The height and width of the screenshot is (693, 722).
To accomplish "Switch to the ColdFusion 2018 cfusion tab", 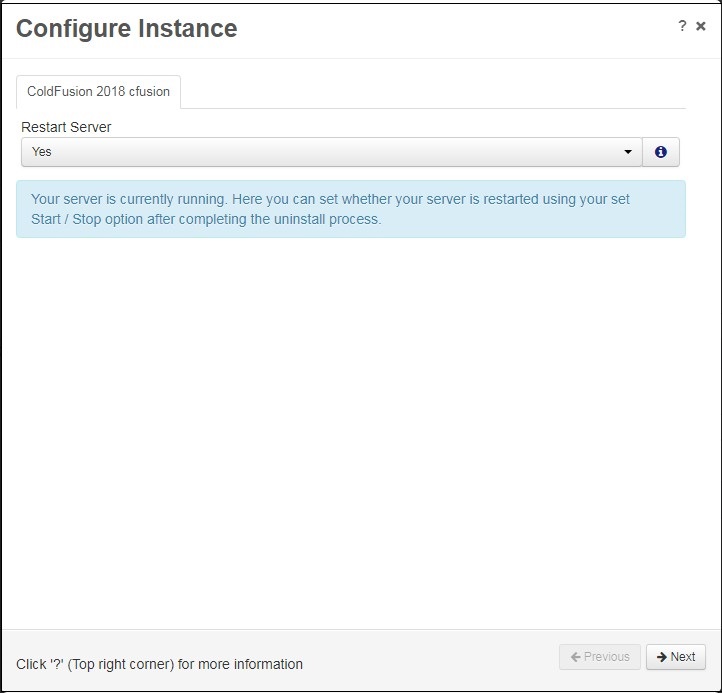I will [x=98, y=92].
